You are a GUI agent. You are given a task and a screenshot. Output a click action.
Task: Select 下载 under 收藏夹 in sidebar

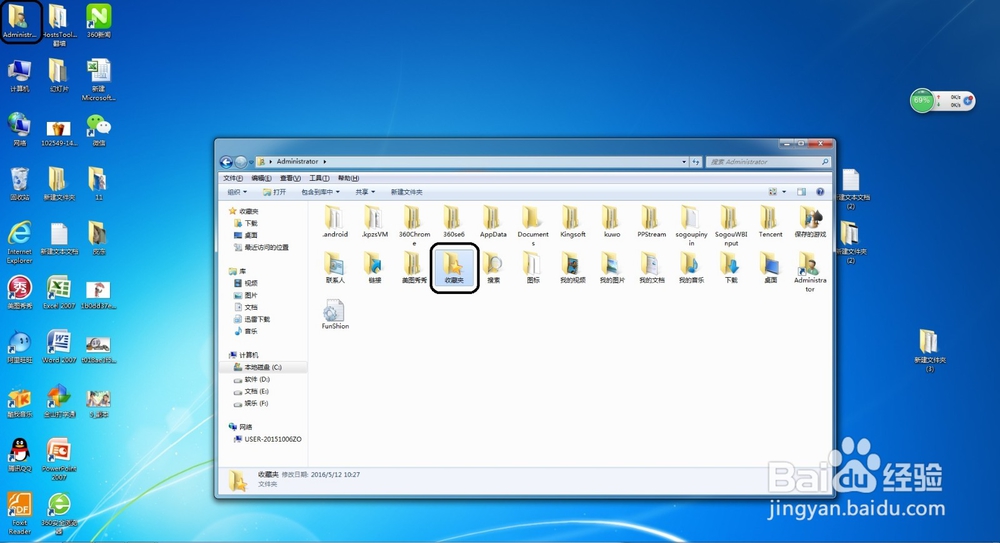246,223
